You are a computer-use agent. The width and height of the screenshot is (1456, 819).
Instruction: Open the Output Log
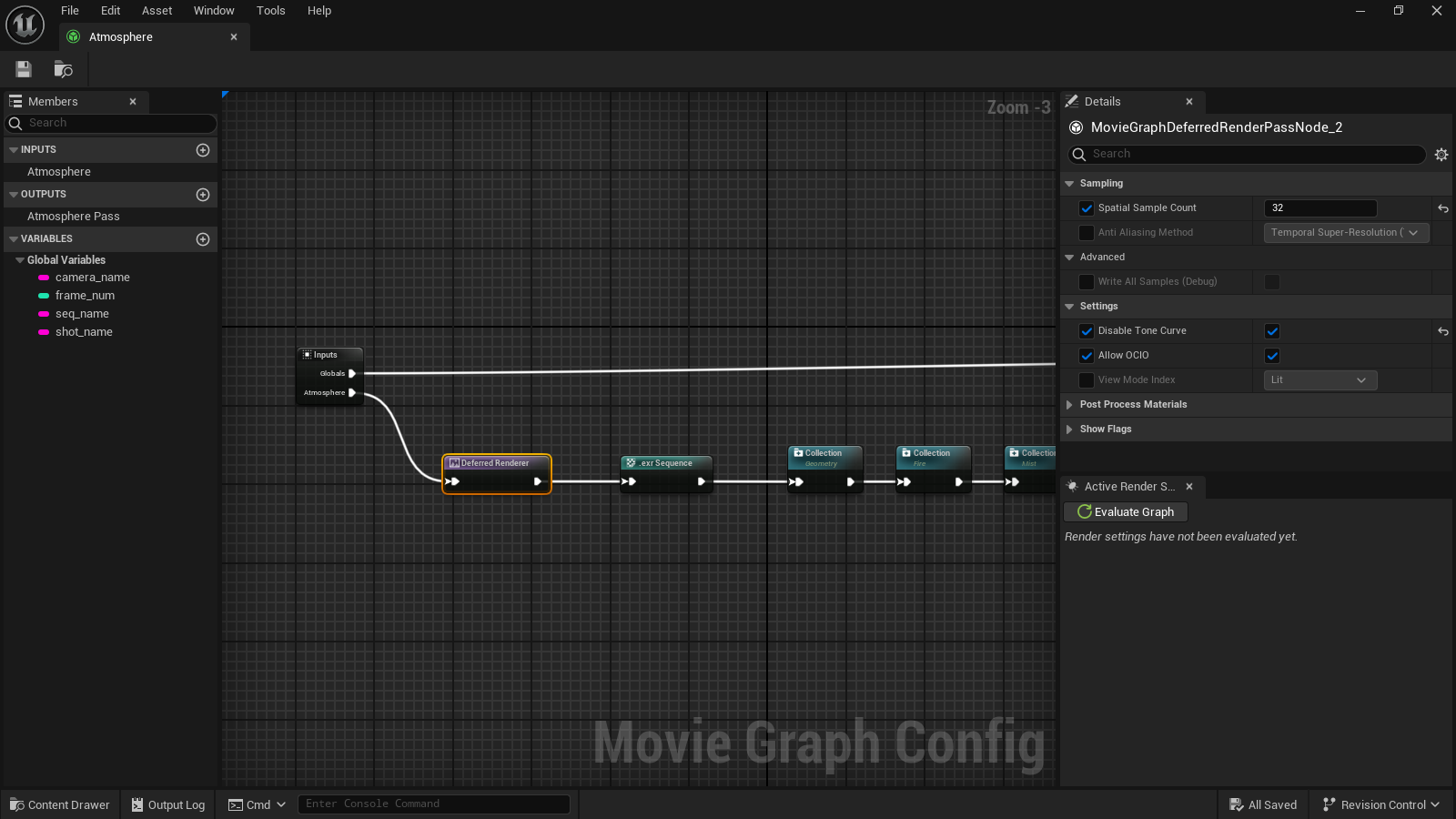(168, 804)
